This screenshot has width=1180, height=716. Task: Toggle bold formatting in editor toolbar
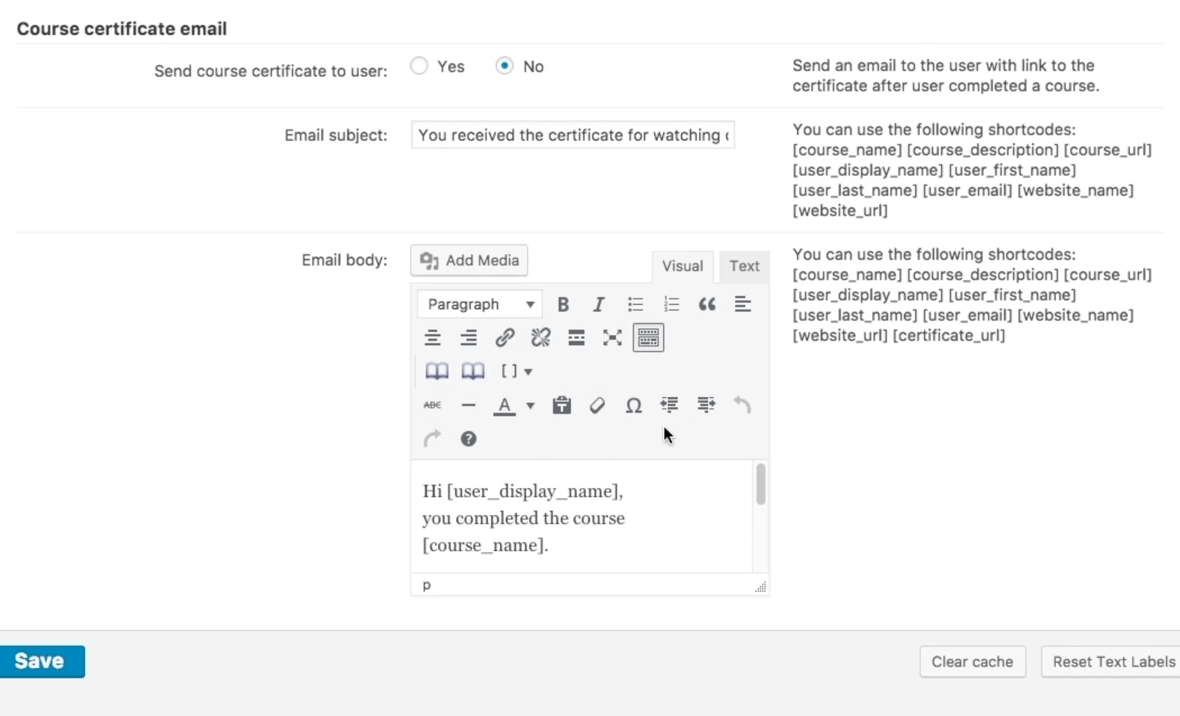[x=563, y=304]
